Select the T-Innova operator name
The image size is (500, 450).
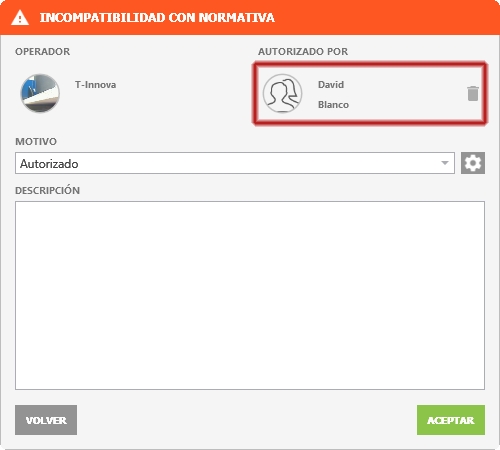(x=95, y=85)
